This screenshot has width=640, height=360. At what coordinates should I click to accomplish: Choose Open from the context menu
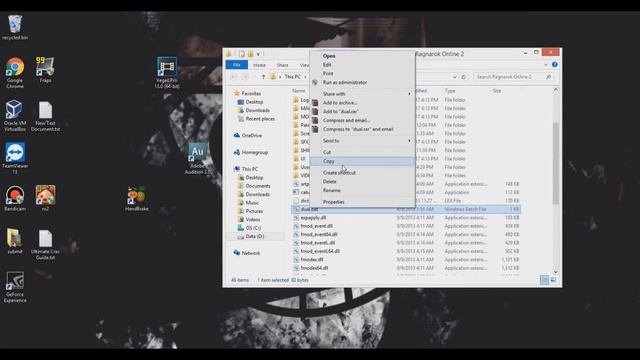click(362, 56)
